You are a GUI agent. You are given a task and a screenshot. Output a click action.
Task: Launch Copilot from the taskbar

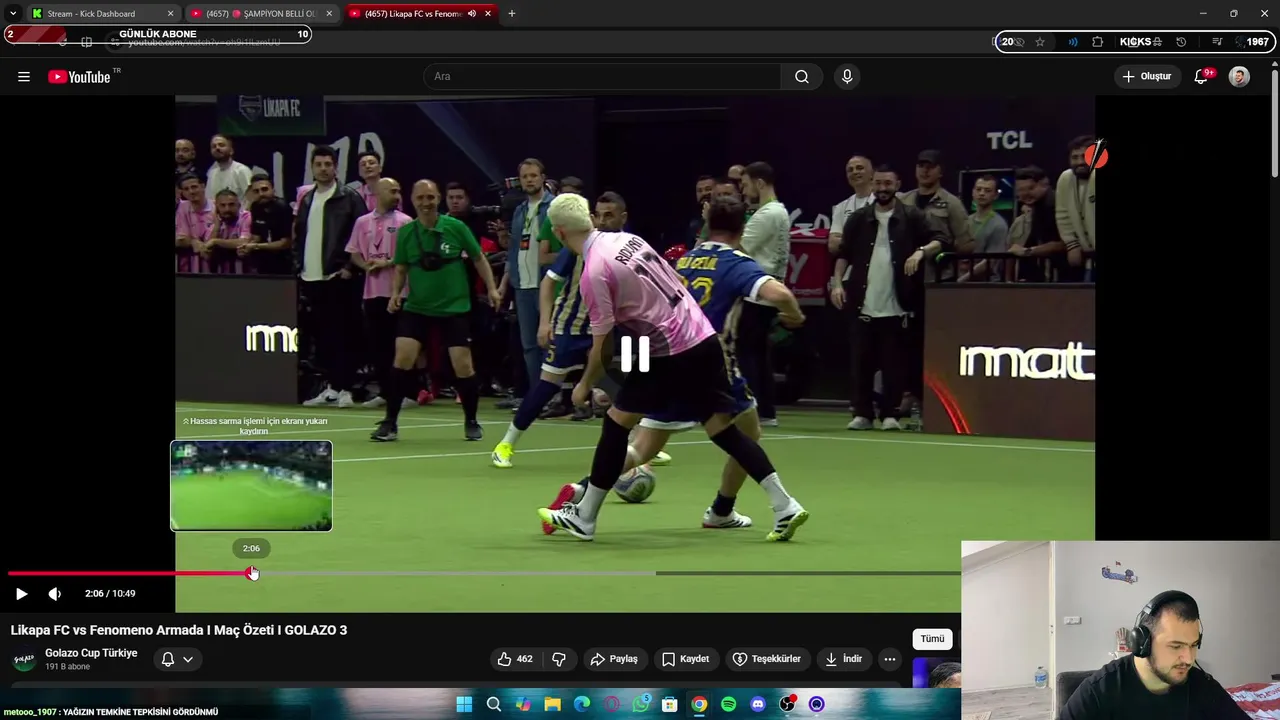click(x=523, y=705)
